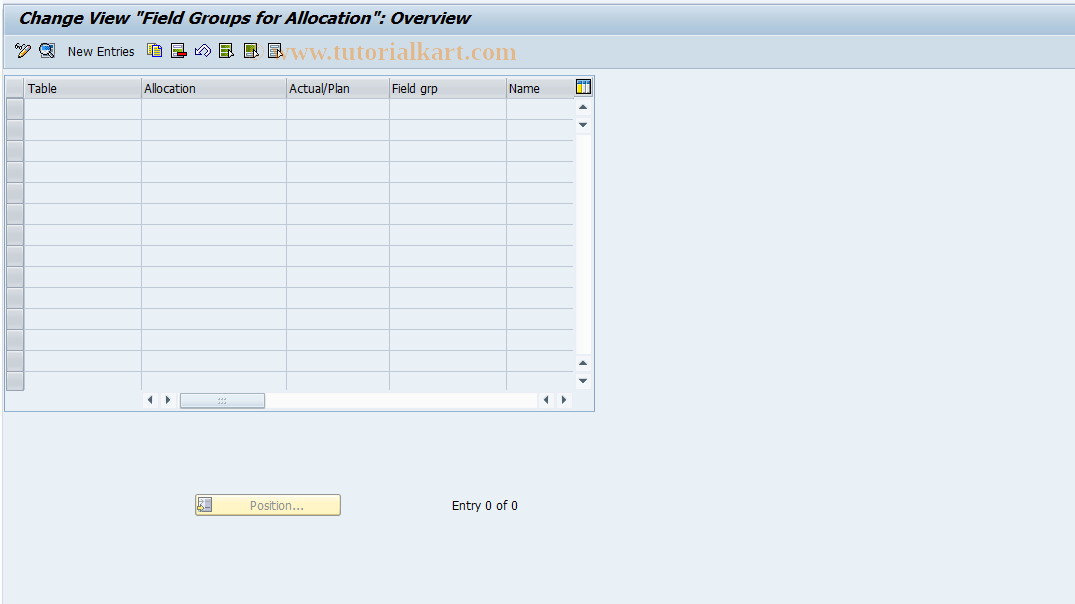Image resolution: width=1075 pixels, height=604 pixels.
Task: Click the Position... button
Action: pyautogui.click(x=268, y=505)
